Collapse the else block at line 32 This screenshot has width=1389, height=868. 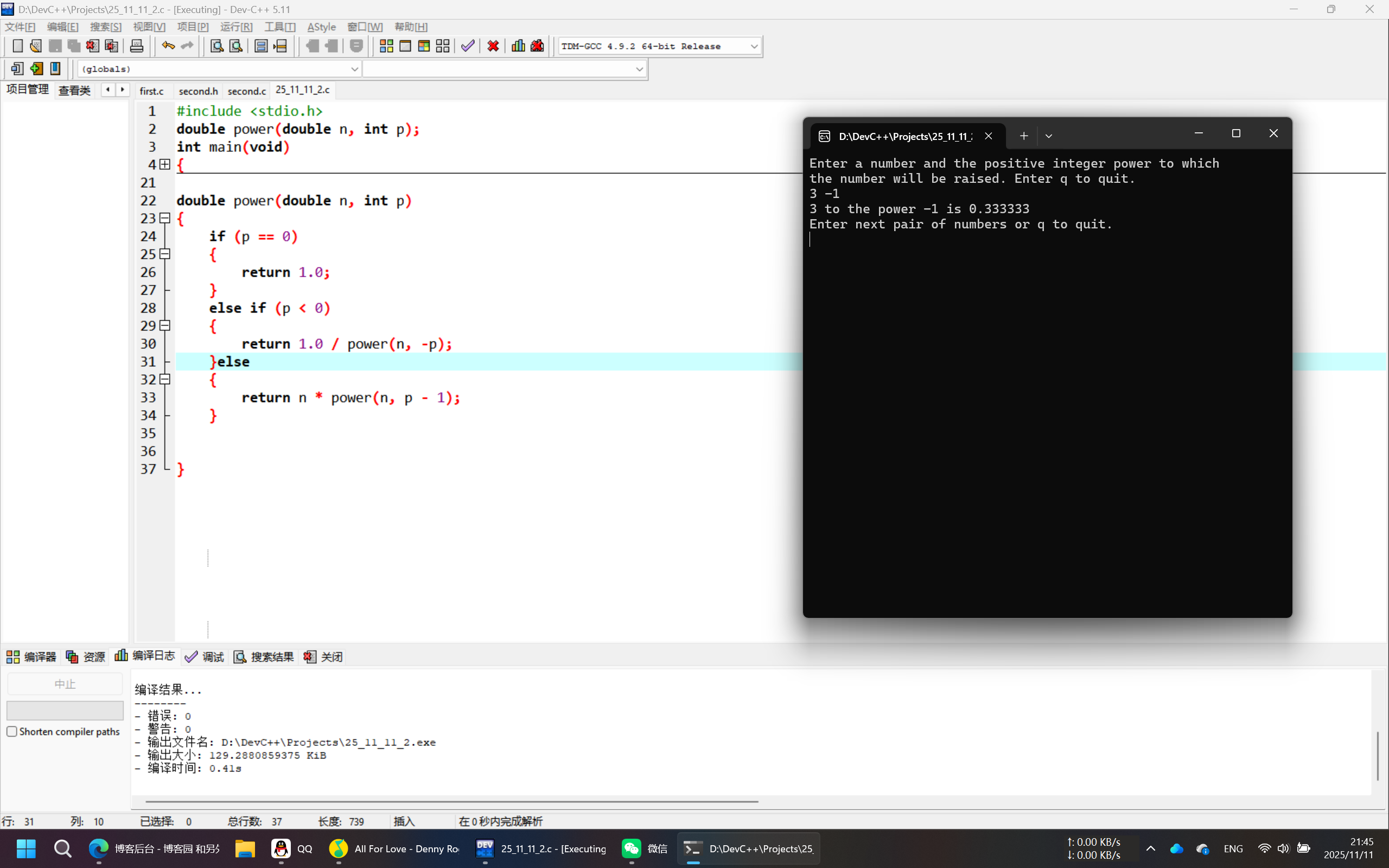click(165, 379)
